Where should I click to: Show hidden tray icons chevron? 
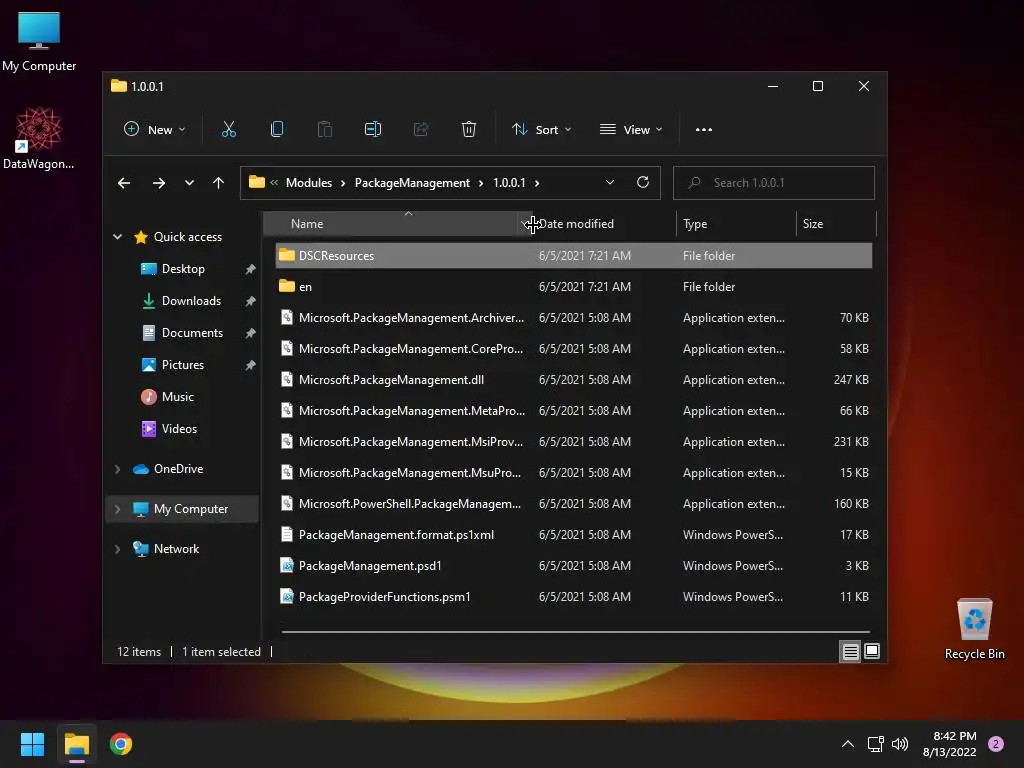click(x=848, y=744)
